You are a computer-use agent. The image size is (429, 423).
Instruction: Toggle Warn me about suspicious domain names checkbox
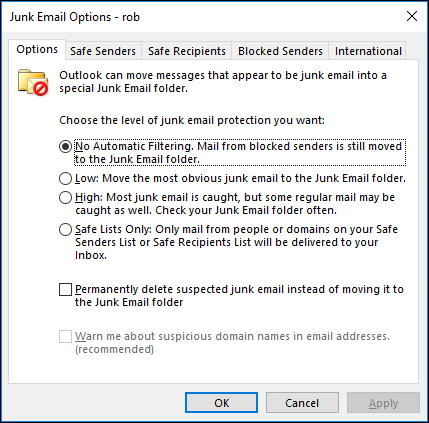[65, 336]
